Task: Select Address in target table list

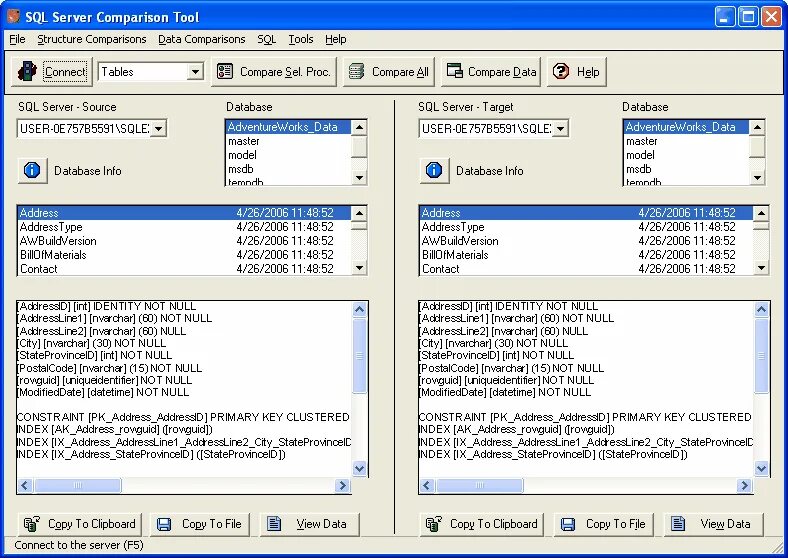Action: tap(586, 213)
